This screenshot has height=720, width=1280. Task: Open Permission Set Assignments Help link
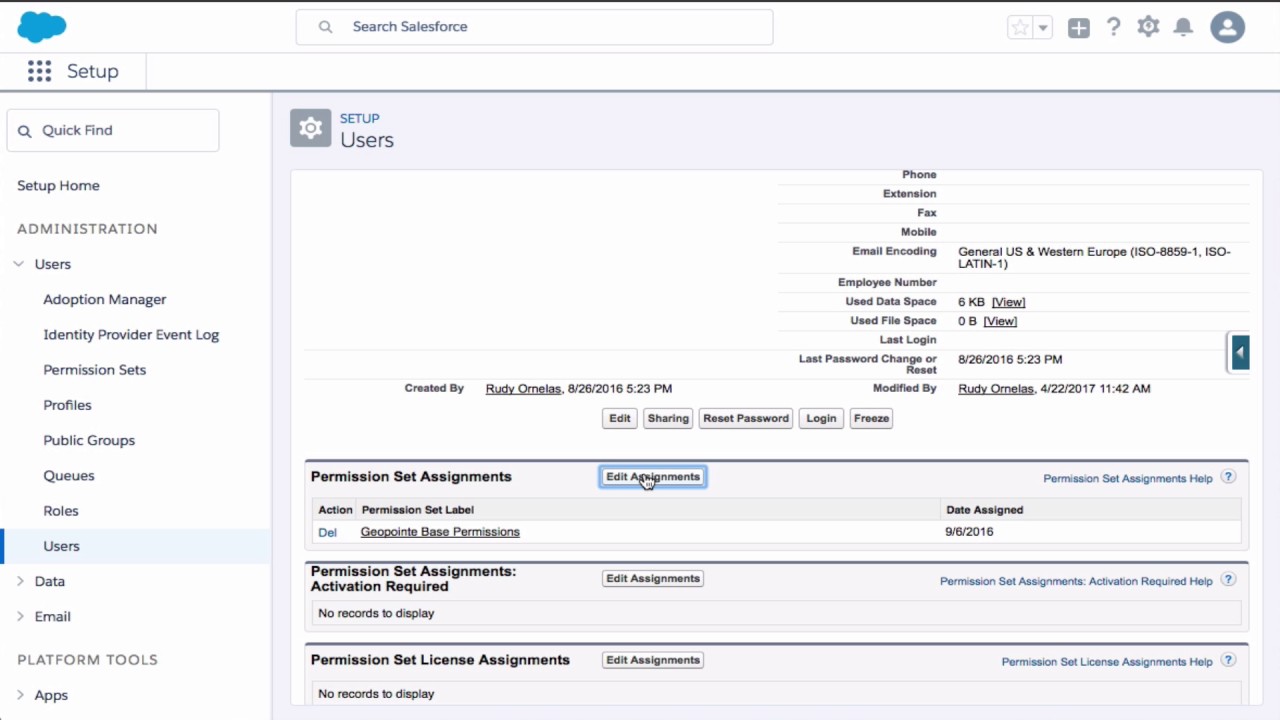[x=1128, y=478]
